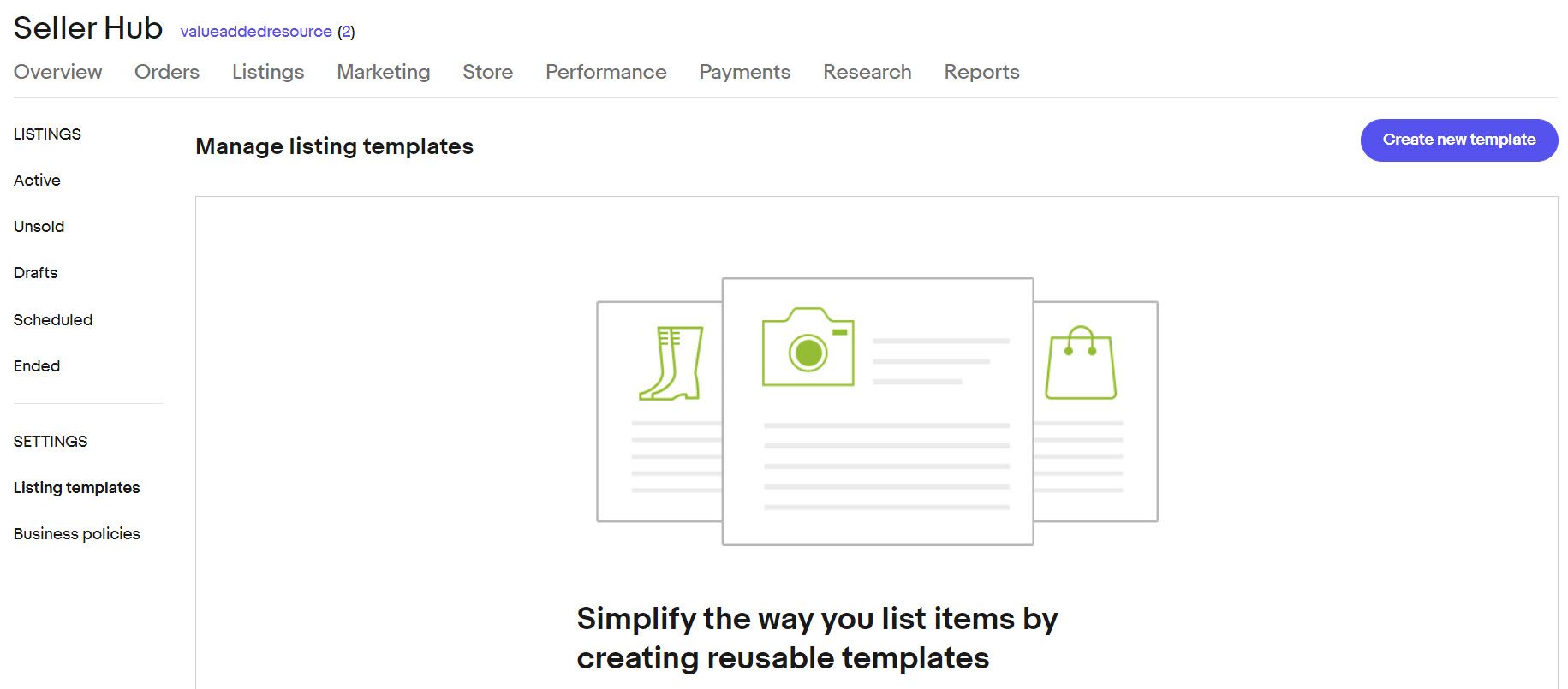
Task: Show Active listings in sidebar
Action: click(37, 181)
